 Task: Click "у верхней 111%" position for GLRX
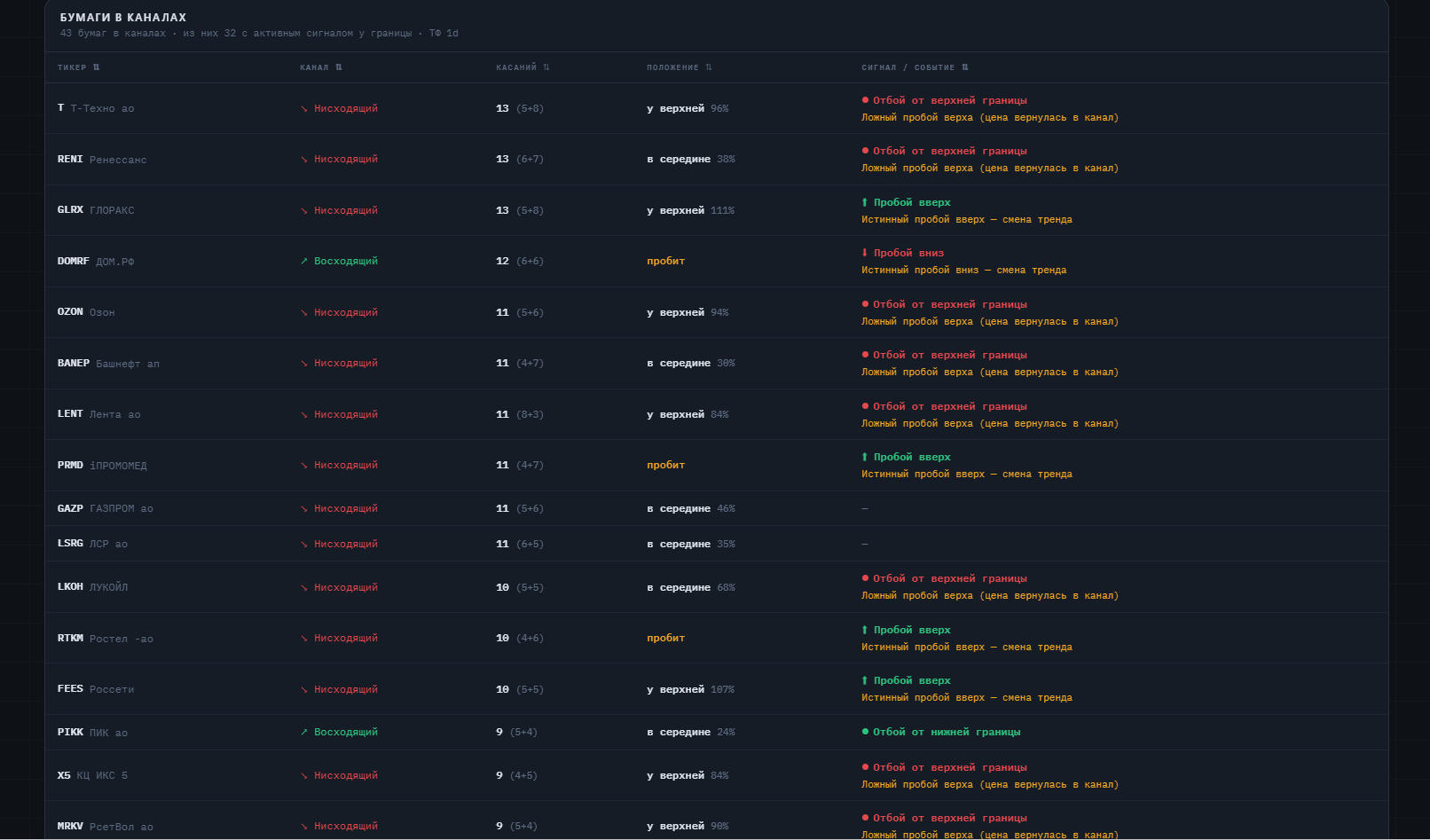(691, 210)
